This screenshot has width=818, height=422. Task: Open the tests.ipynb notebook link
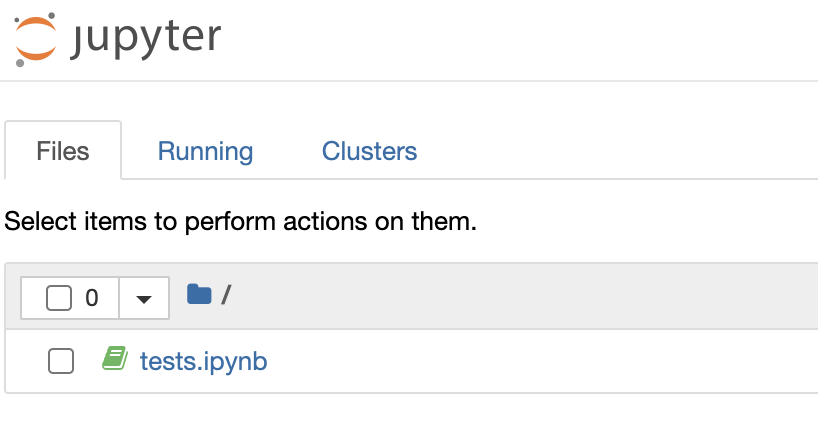203,361
